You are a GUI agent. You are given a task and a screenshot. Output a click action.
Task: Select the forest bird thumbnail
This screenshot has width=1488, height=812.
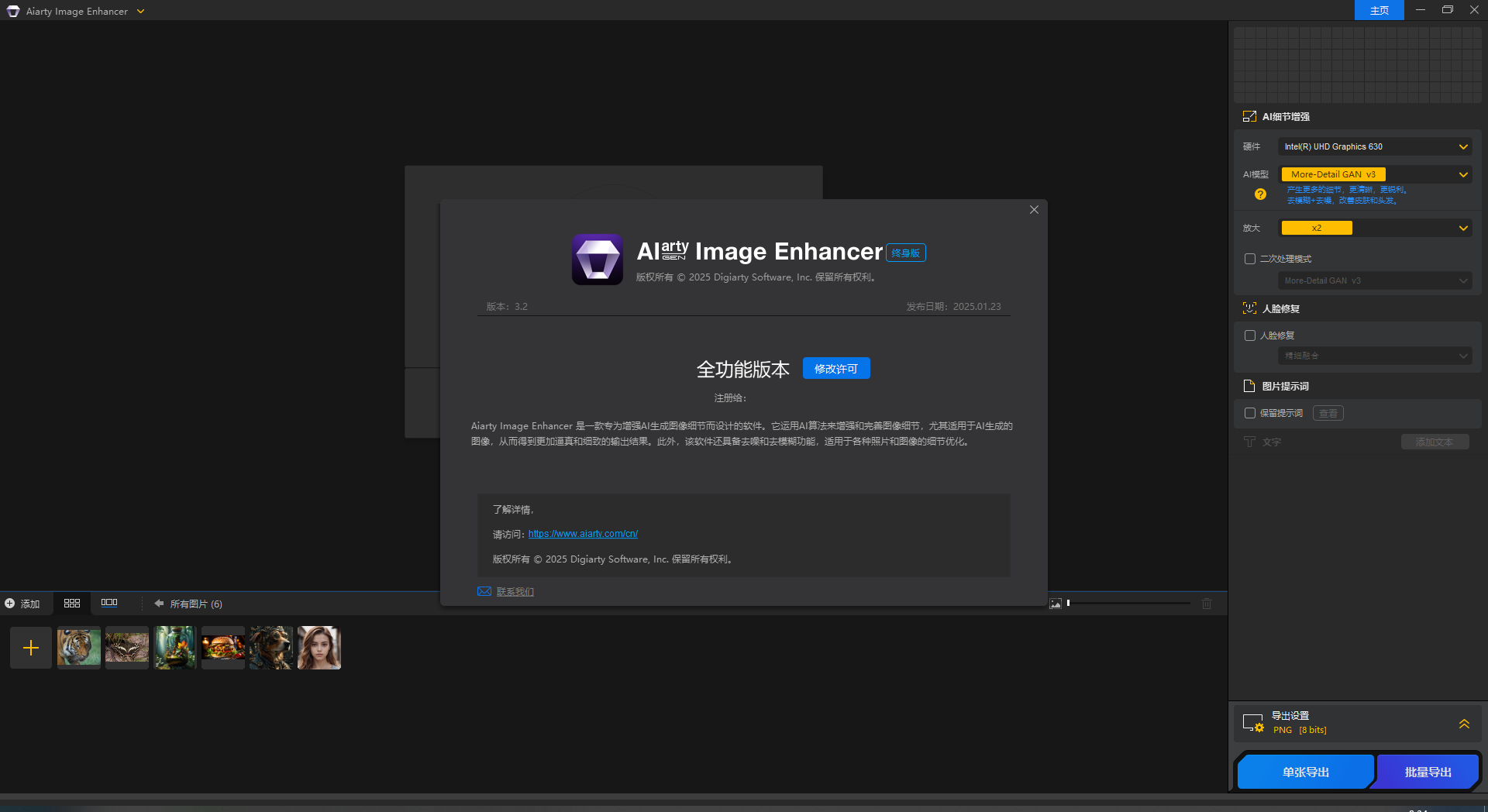point(175,648)
